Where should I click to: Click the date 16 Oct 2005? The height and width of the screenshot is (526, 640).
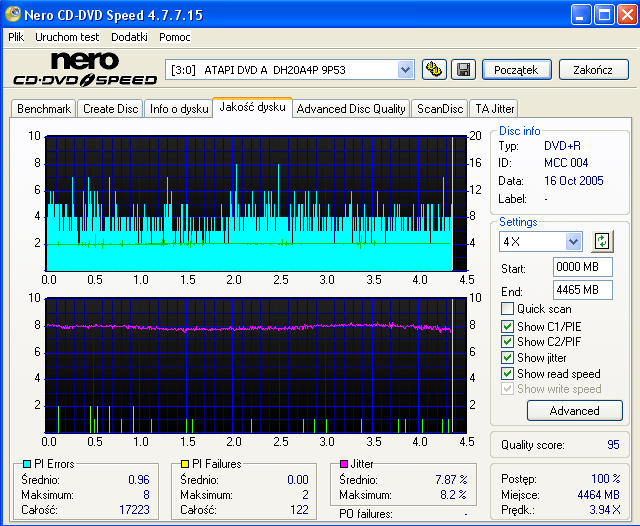[573, 180]
